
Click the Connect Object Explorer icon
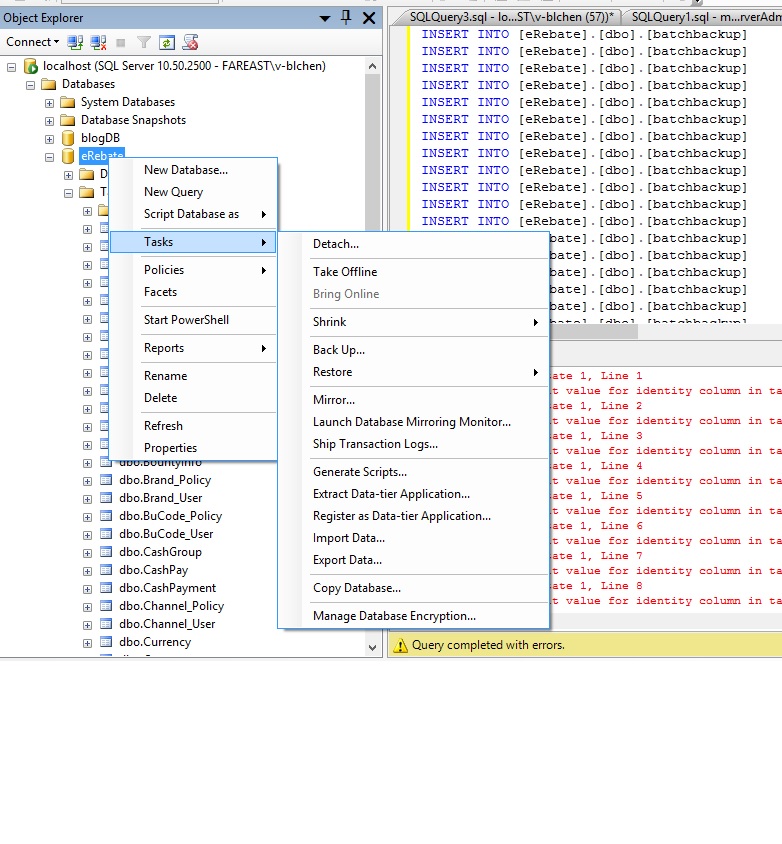coord(76,42)
